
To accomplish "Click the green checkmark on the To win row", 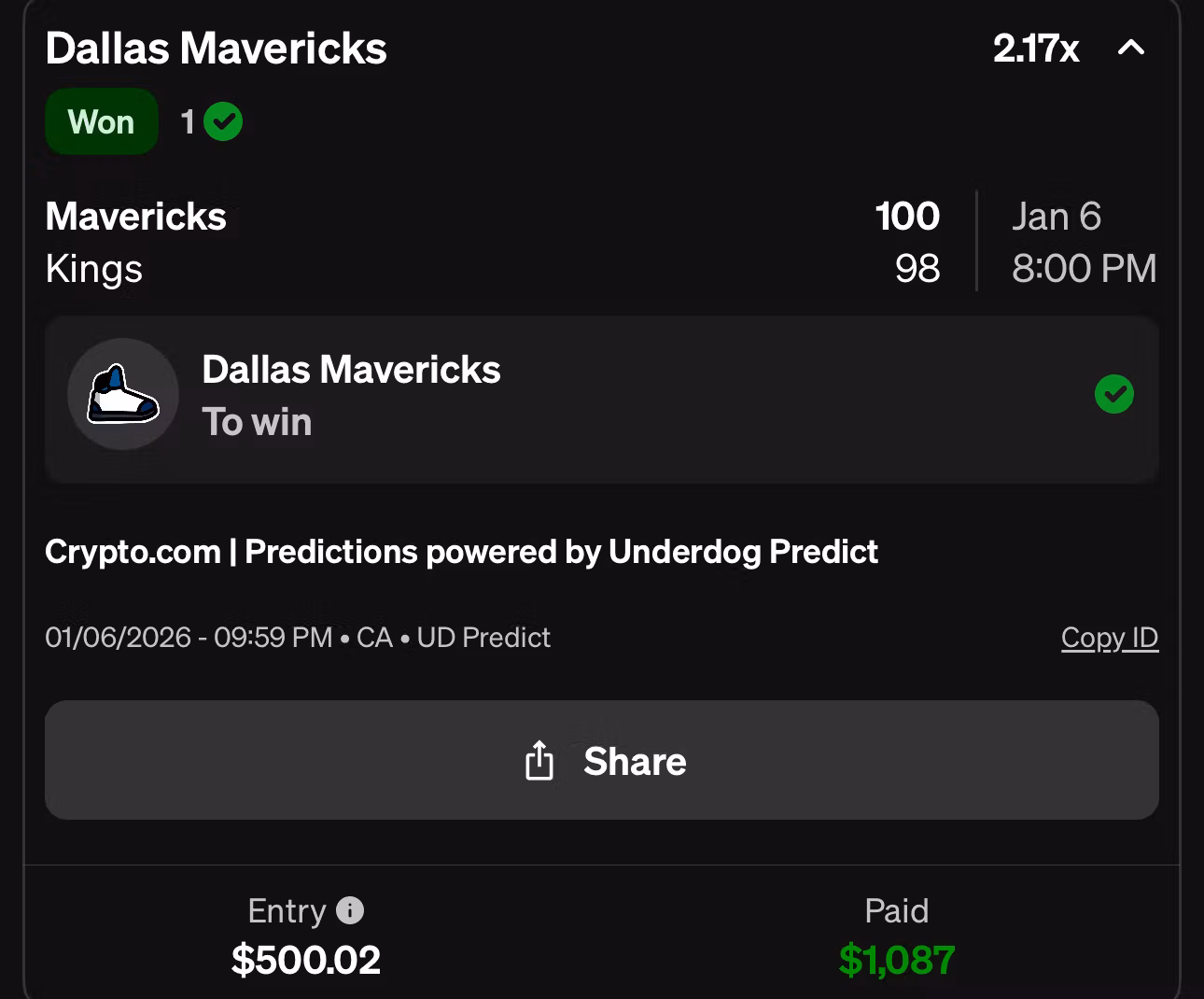I will (1113, 394).
